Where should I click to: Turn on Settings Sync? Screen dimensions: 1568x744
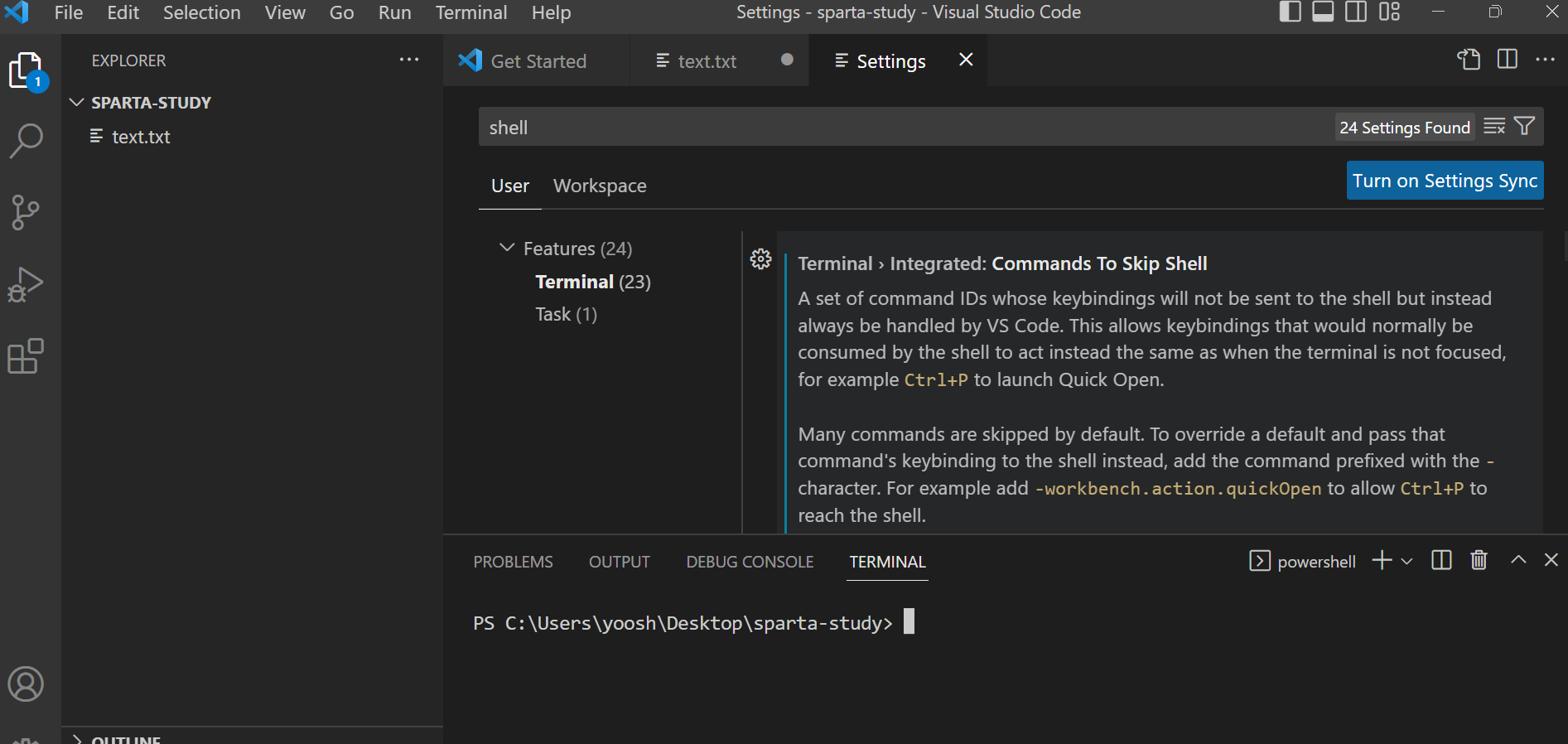click(x=1445, y=181)
